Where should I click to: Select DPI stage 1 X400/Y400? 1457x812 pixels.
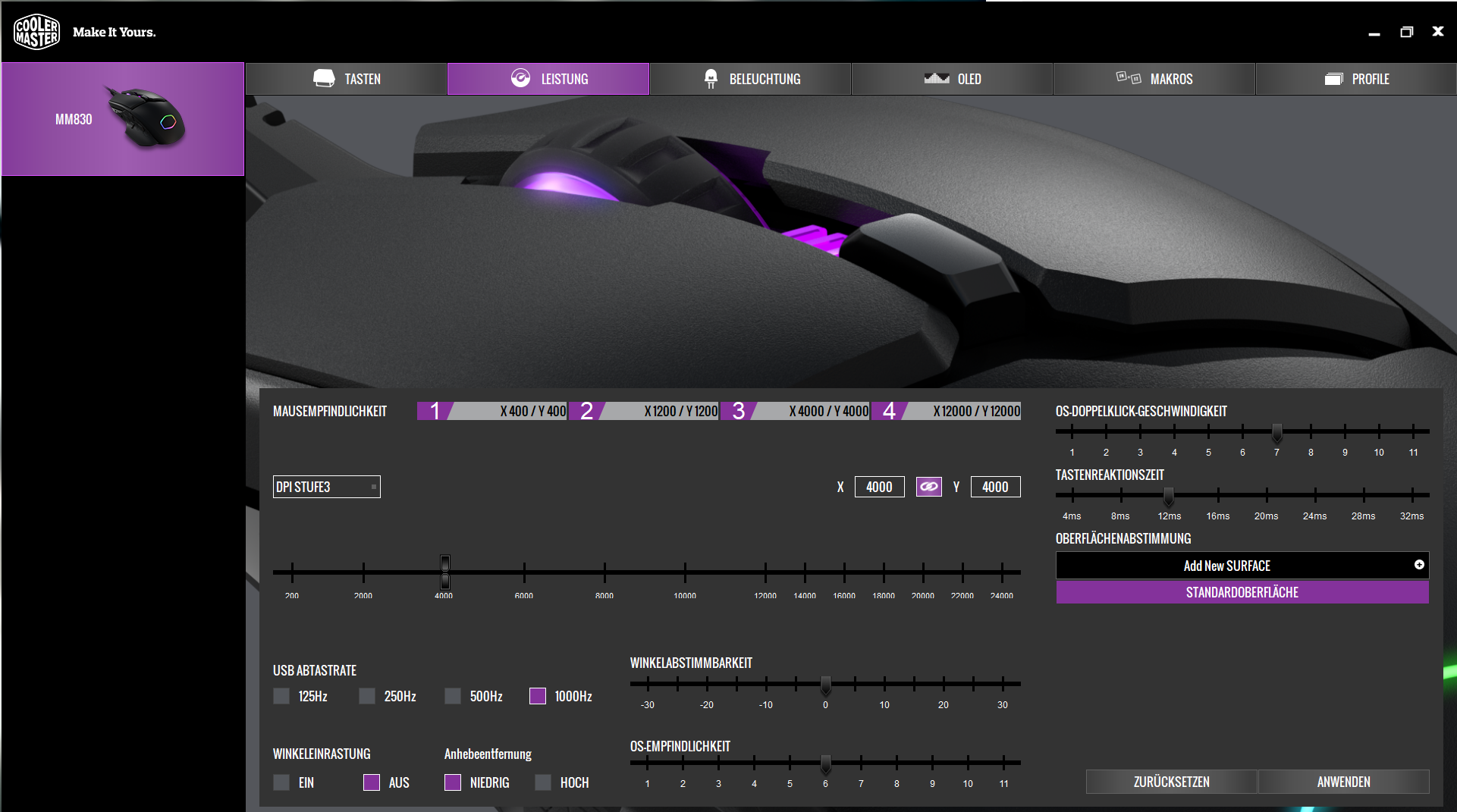tap(492, 411)
